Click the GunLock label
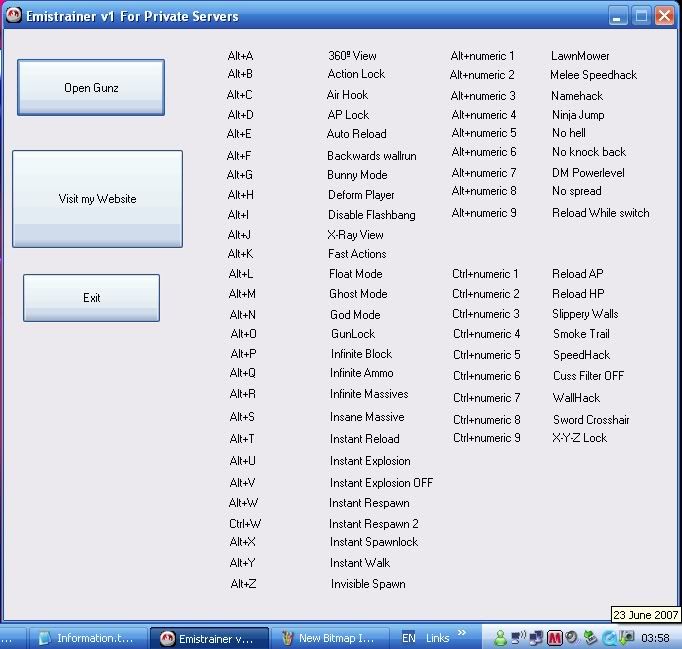 [x=353, y=334]
